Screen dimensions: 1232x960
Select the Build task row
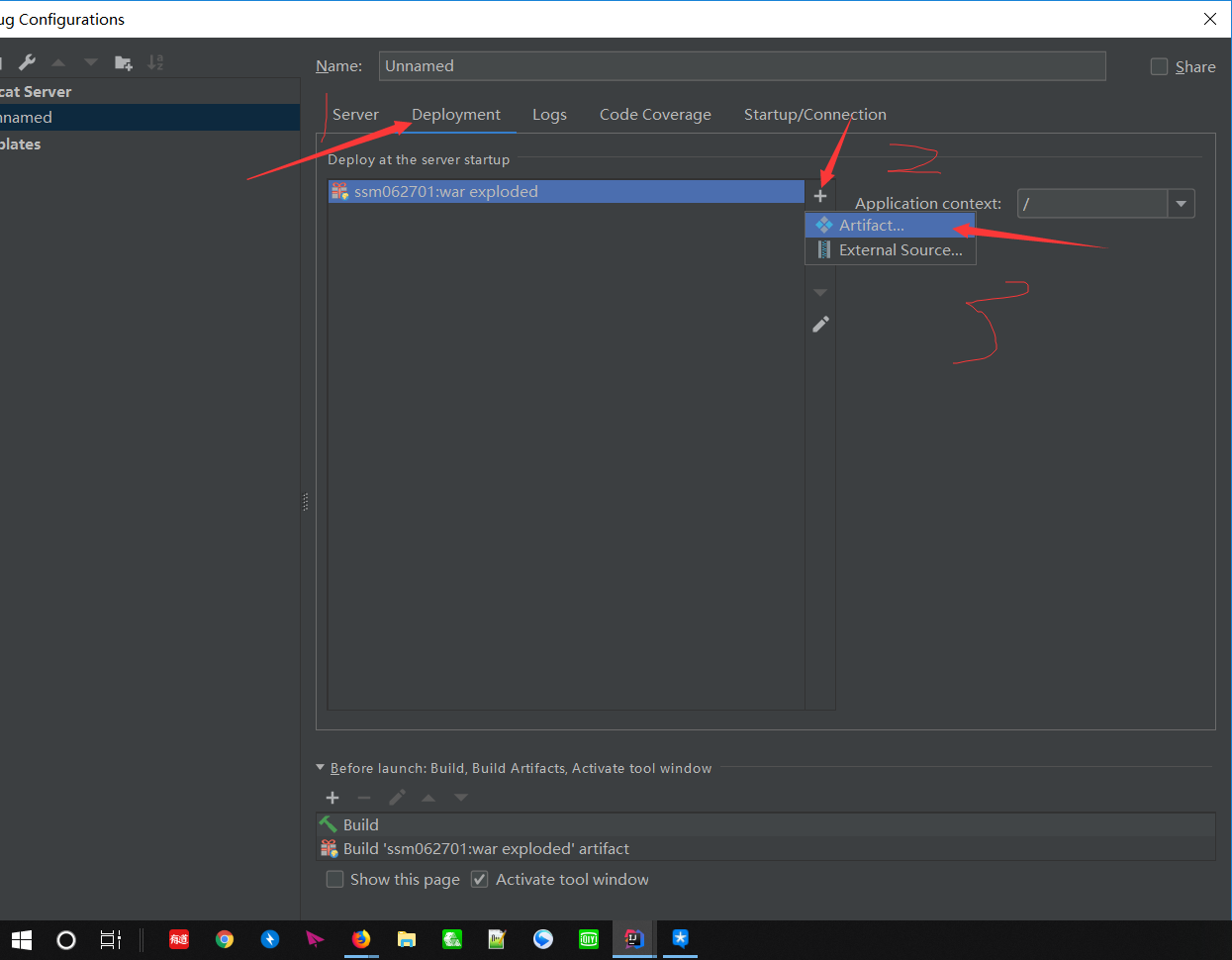pyautogui.click(x=765, y=824)
